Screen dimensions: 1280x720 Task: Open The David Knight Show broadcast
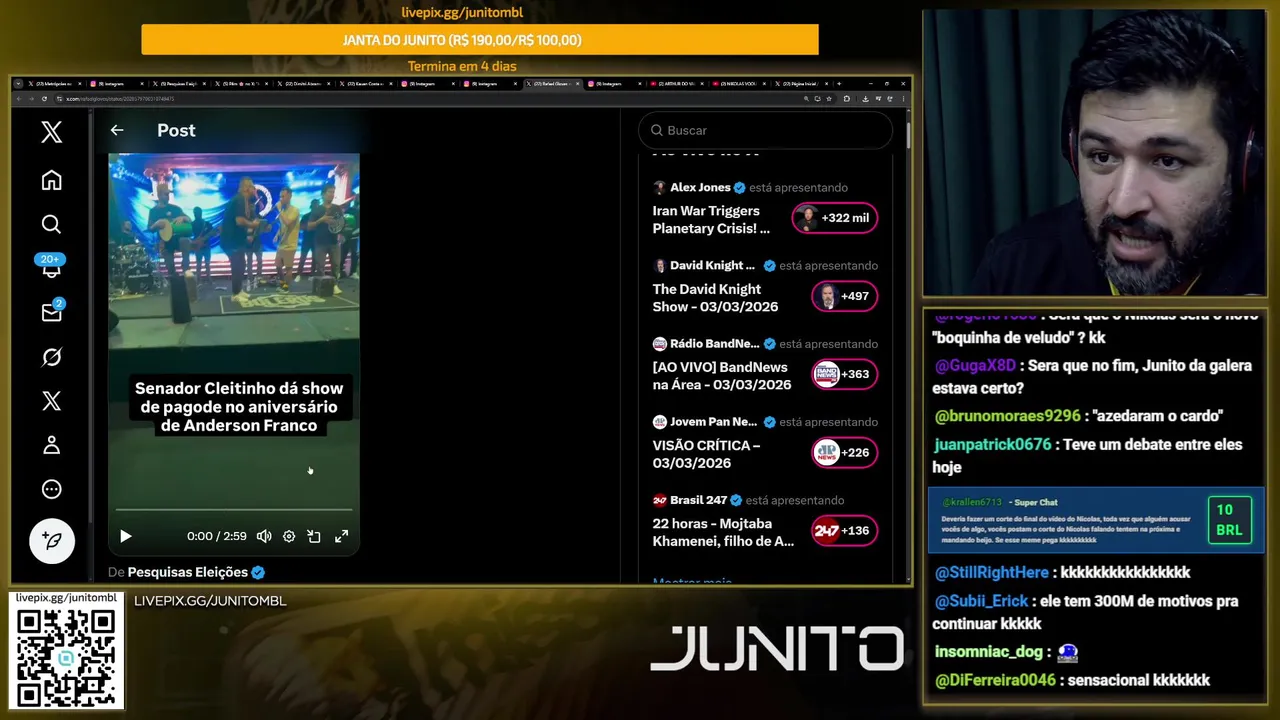coord(715,297)
